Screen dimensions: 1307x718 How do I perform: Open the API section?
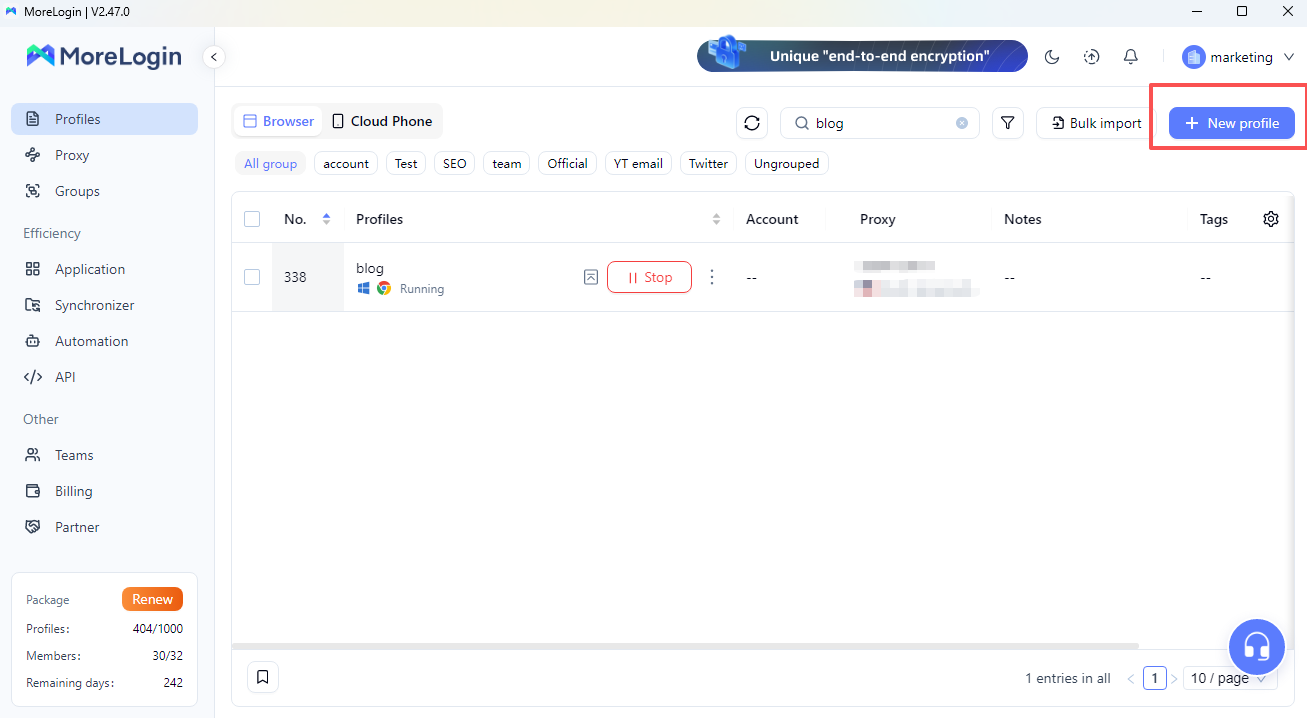pos(64,377)
